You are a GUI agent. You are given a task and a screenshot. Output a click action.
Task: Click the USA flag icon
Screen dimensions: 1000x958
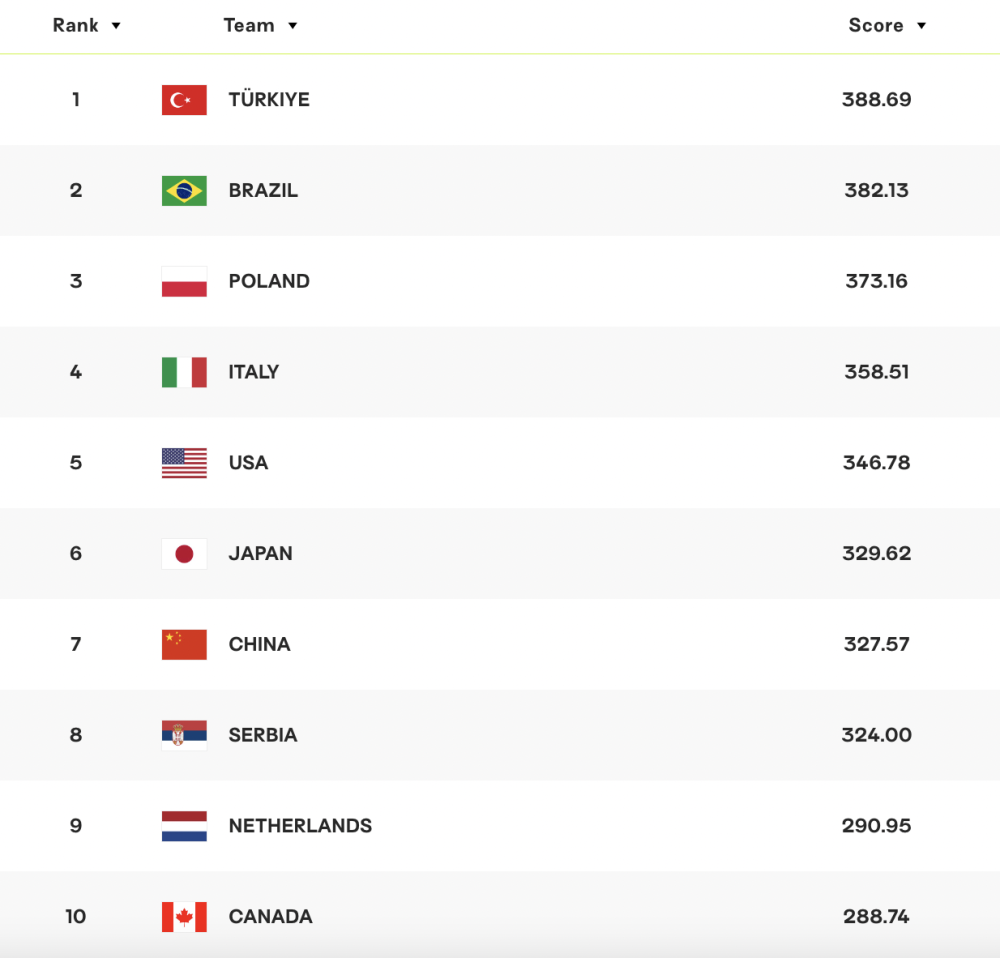coord(184,463)
